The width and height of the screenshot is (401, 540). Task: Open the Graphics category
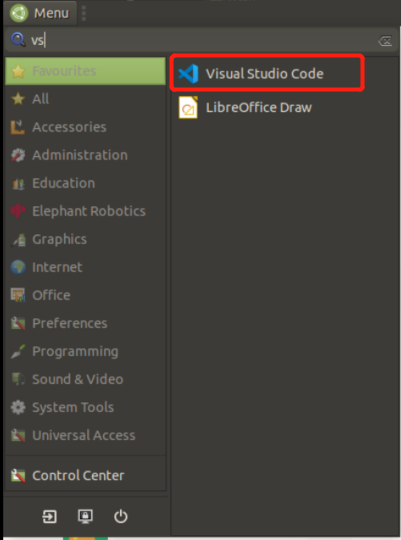(x=85, y=239)
